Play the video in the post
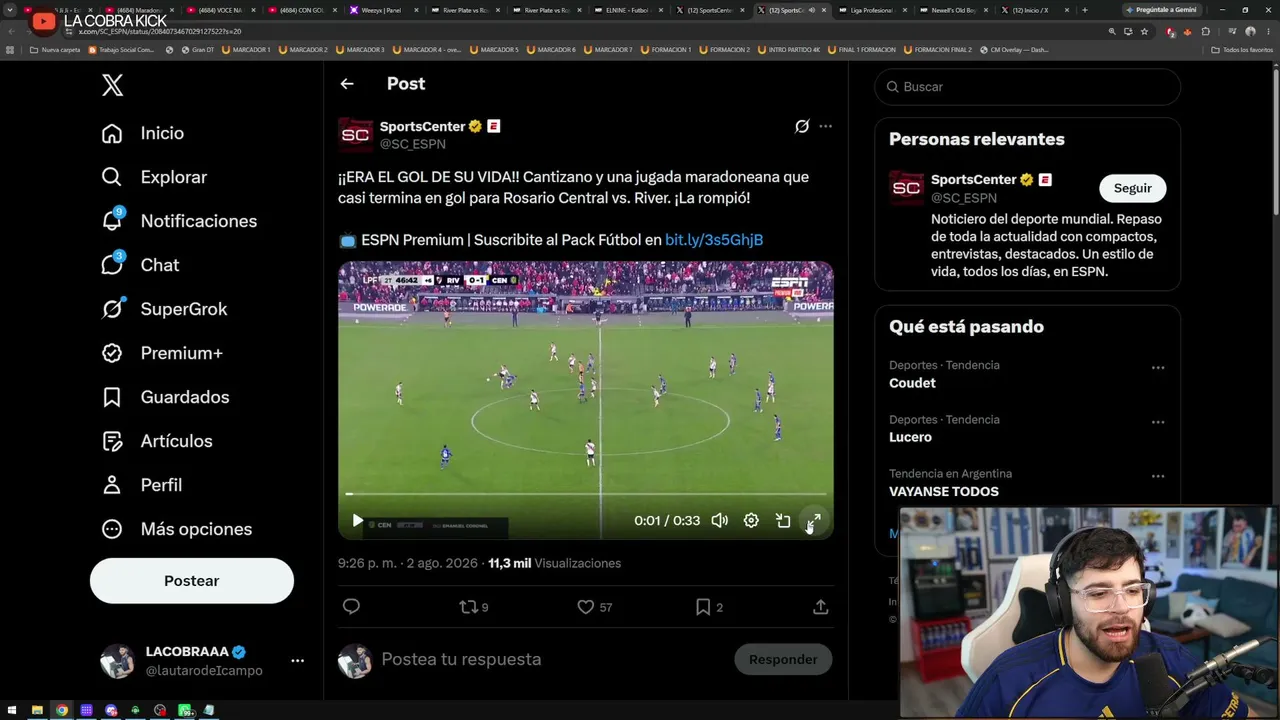 (x=358, y=521)
